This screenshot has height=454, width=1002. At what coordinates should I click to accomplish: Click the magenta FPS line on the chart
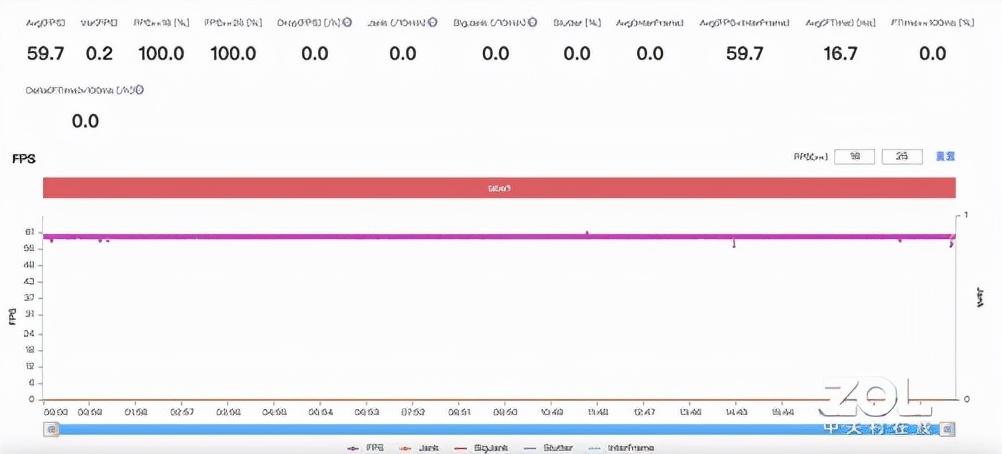[x=499, y=237]
